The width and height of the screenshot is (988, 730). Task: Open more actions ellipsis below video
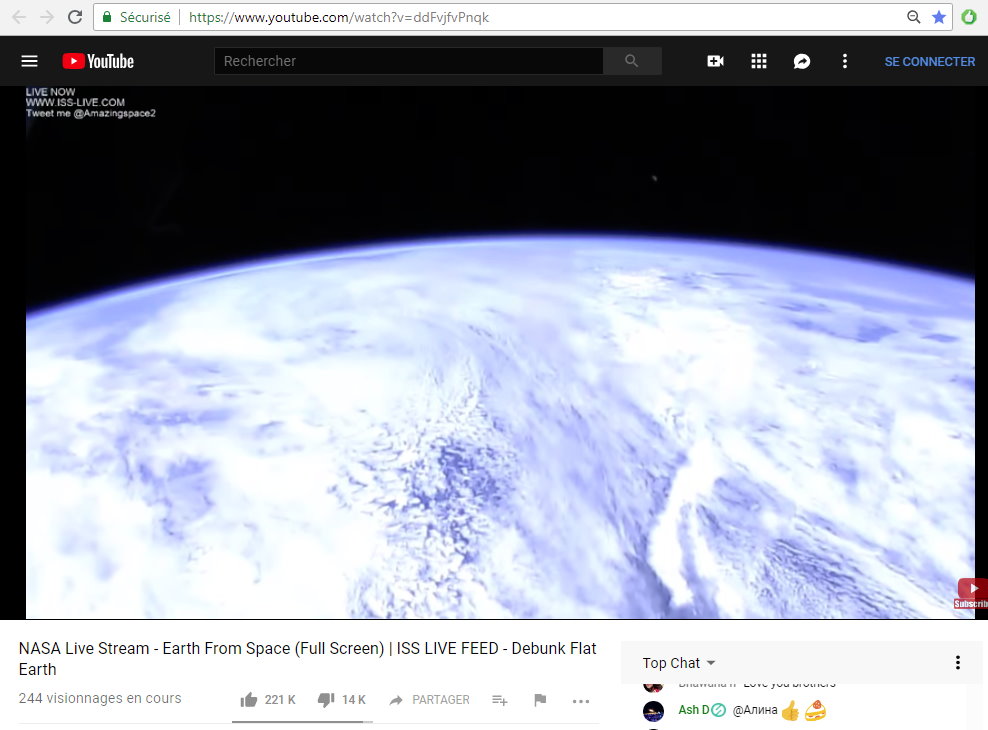581,701
